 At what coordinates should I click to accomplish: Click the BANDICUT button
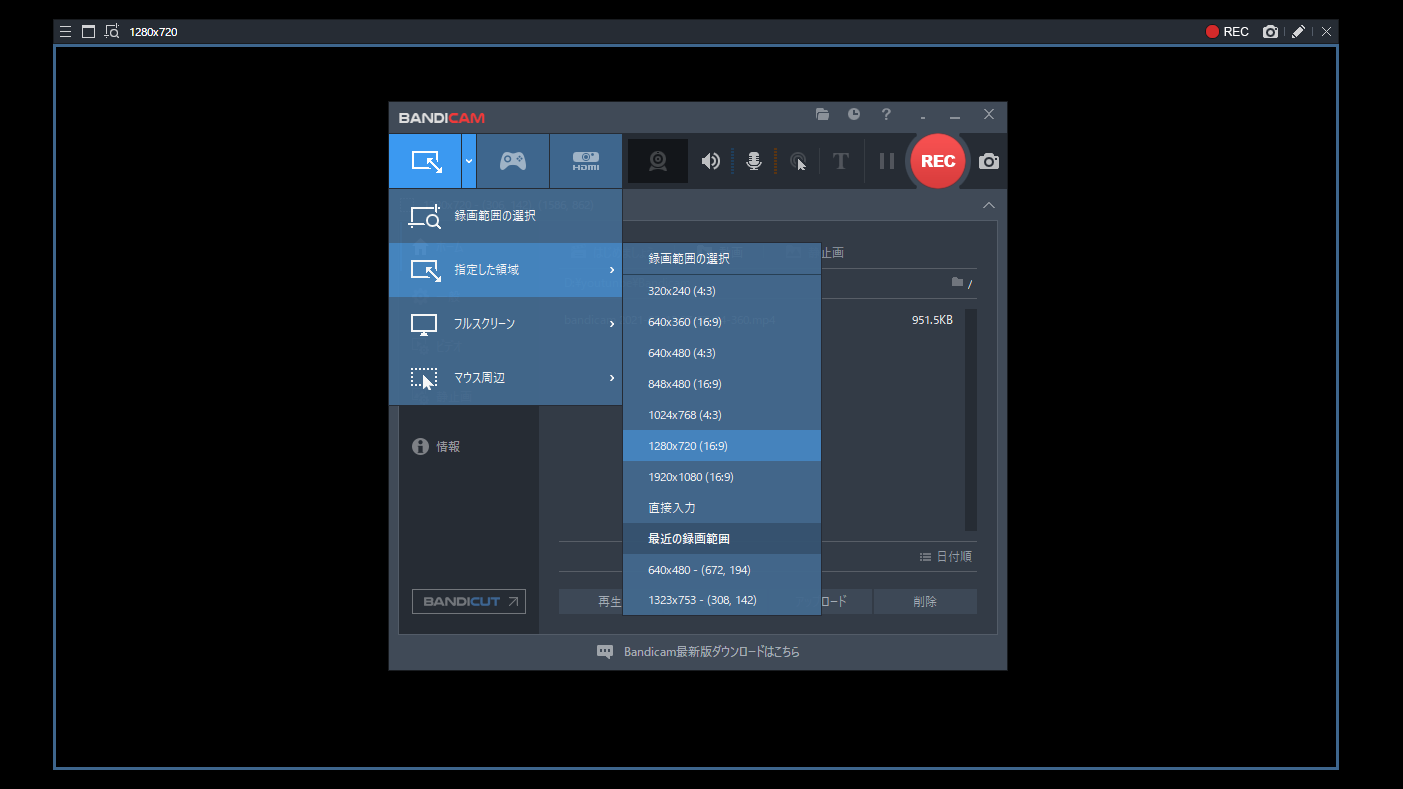tap(469, 601)
